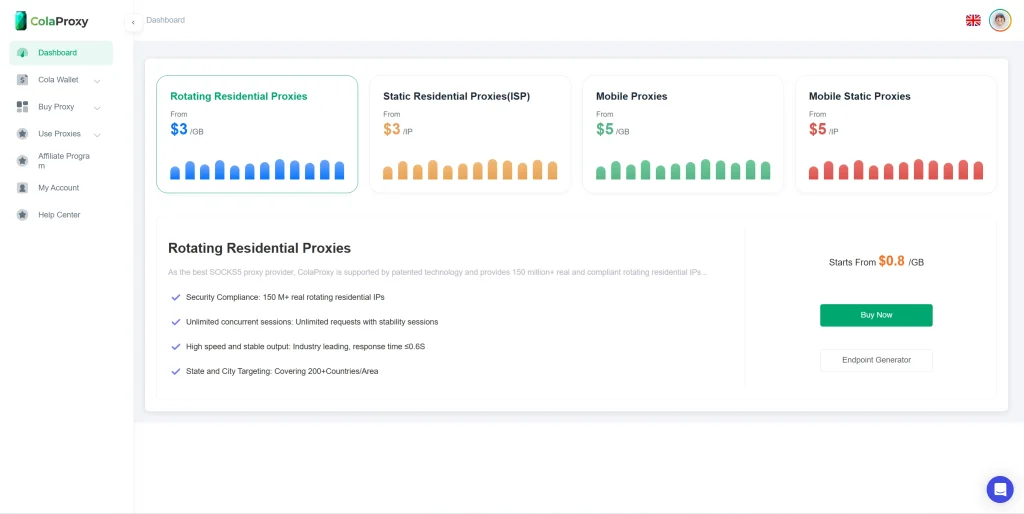Click the "Unlimited concurrent sessions" feature line

(x=312, y=322)
